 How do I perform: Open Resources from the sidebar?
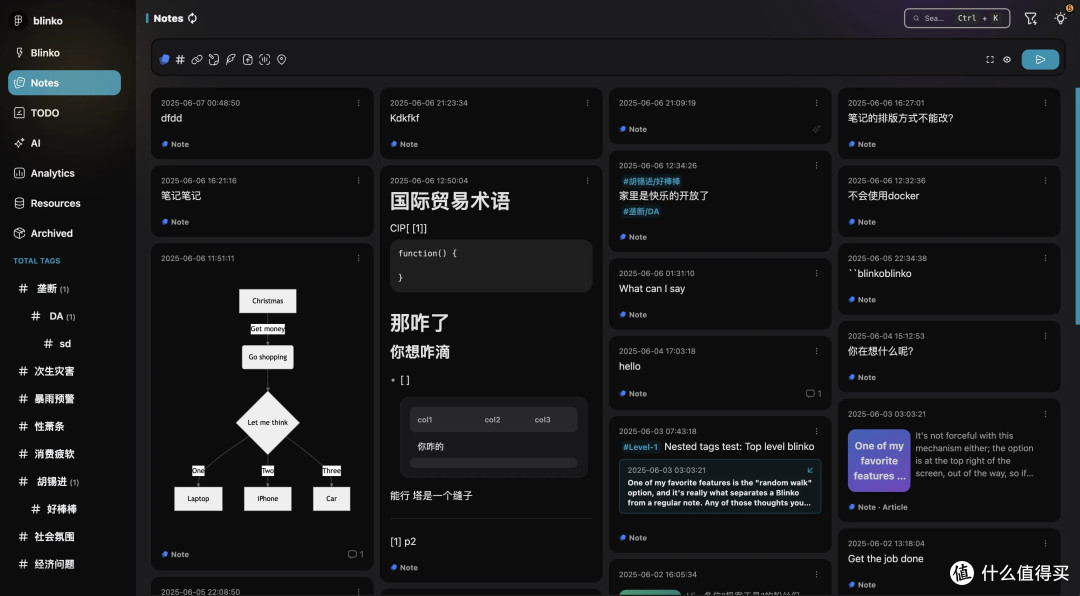tap(64, 203)
